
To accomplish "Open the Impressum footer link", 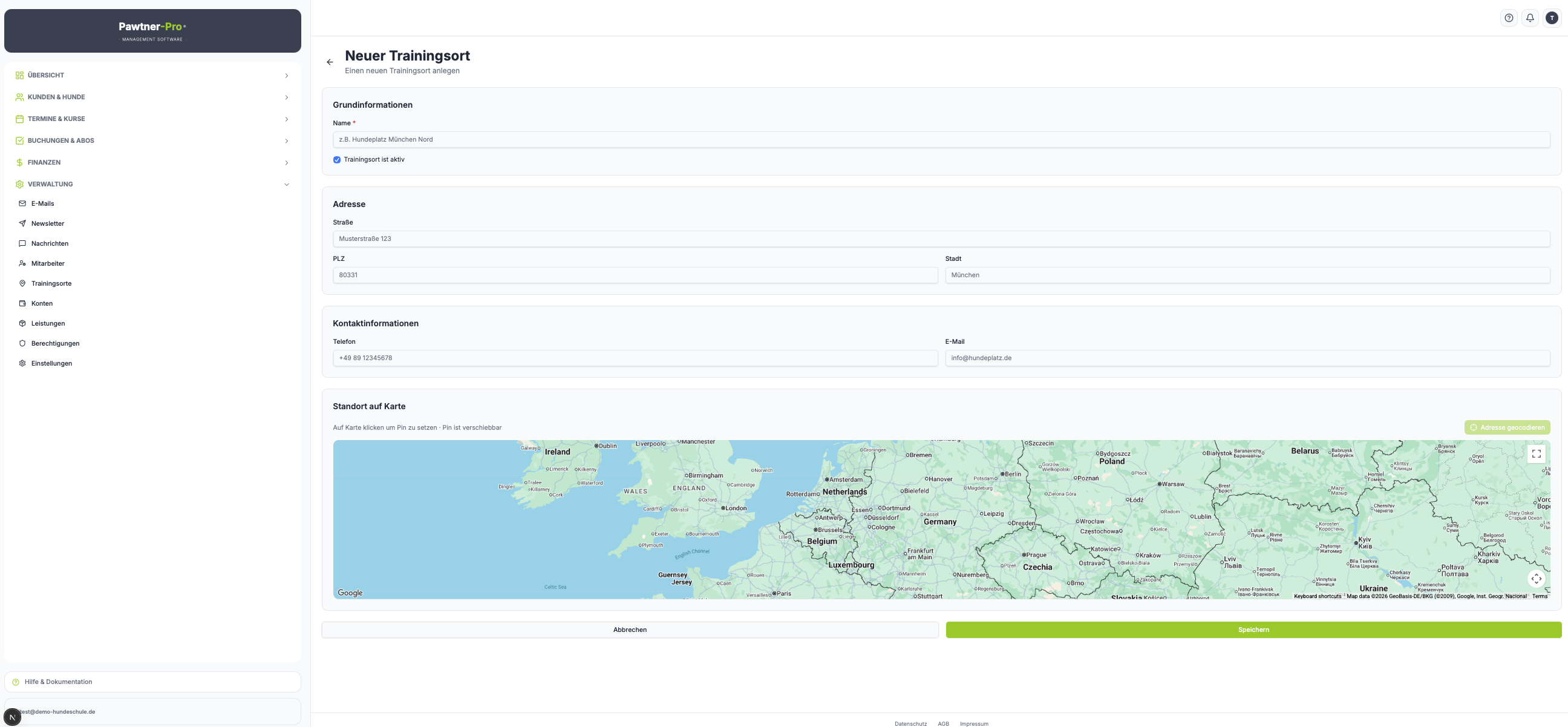I will (974, 723).
